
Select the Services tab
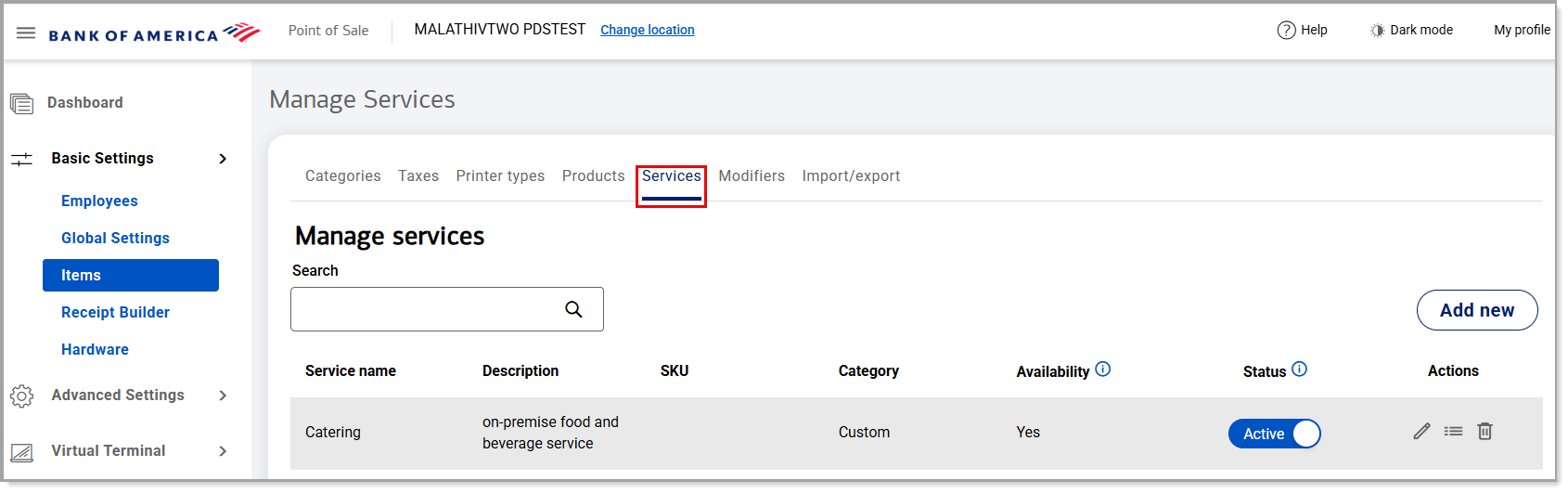672,175
